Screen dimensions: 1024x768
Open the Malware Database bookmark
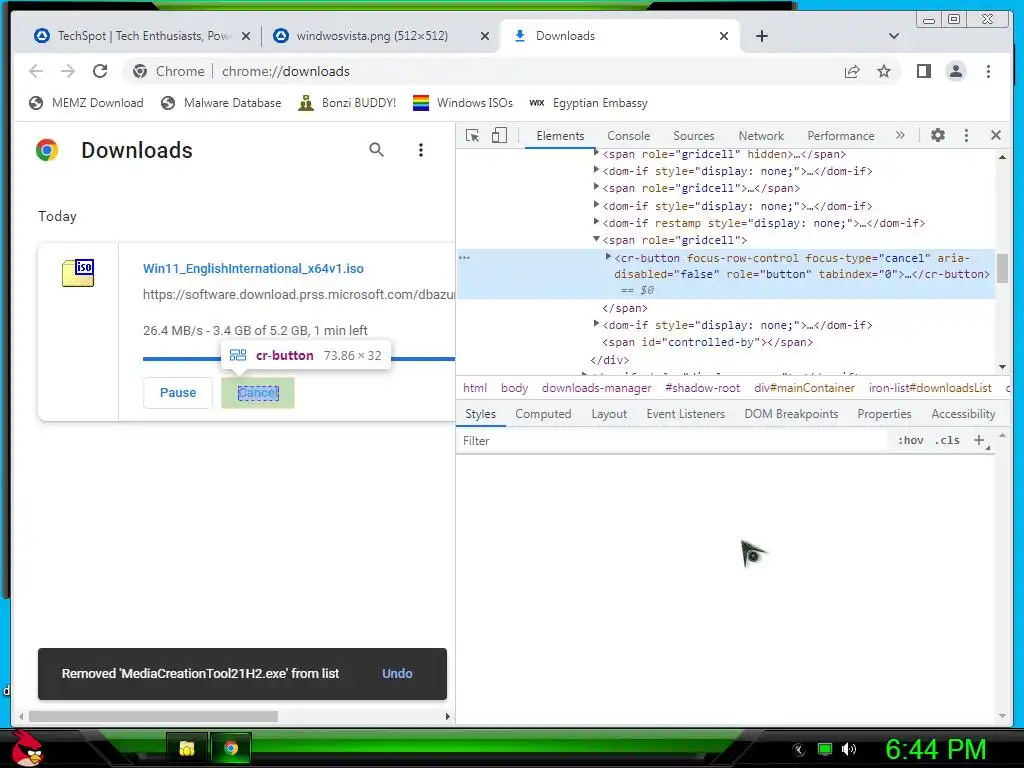221,103
